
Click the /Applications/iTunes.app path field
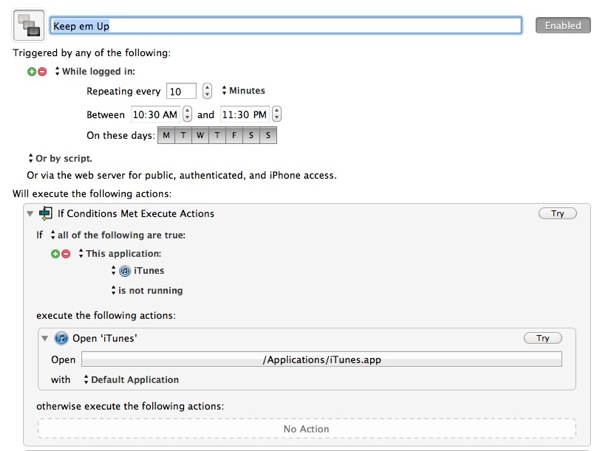[321, 360]
